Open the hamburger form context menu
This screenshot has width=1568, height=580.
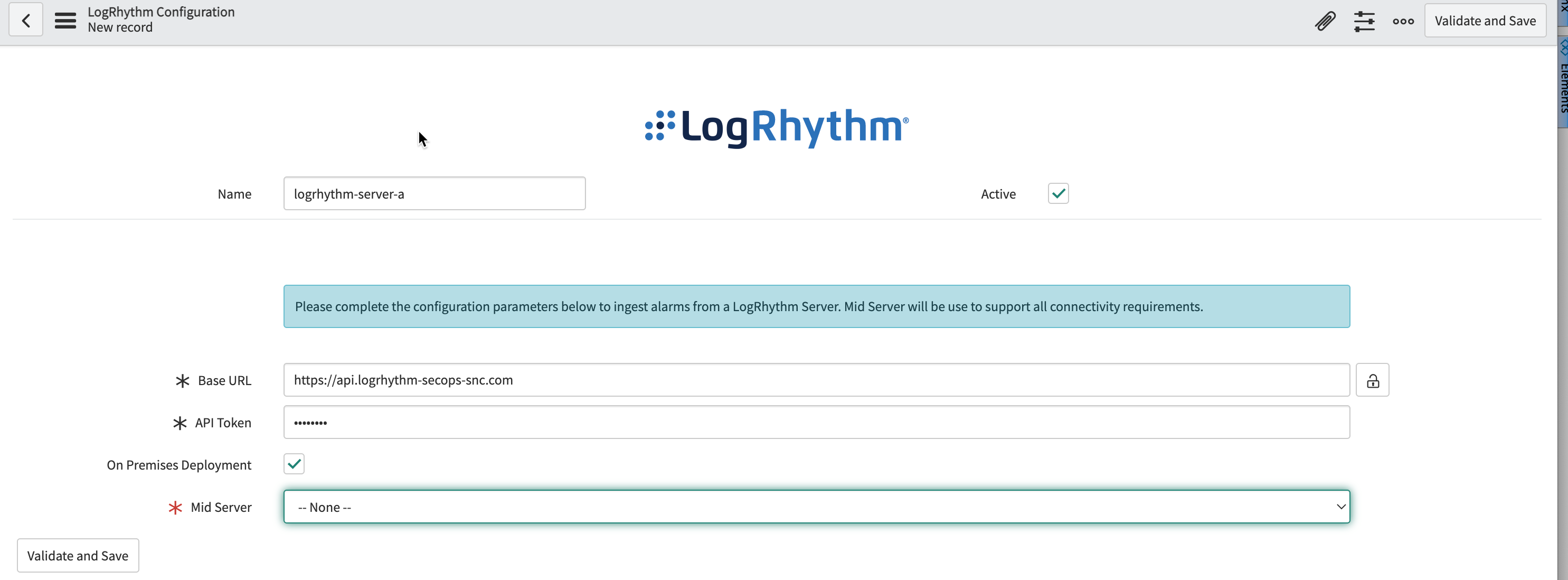tap(65, 21)
